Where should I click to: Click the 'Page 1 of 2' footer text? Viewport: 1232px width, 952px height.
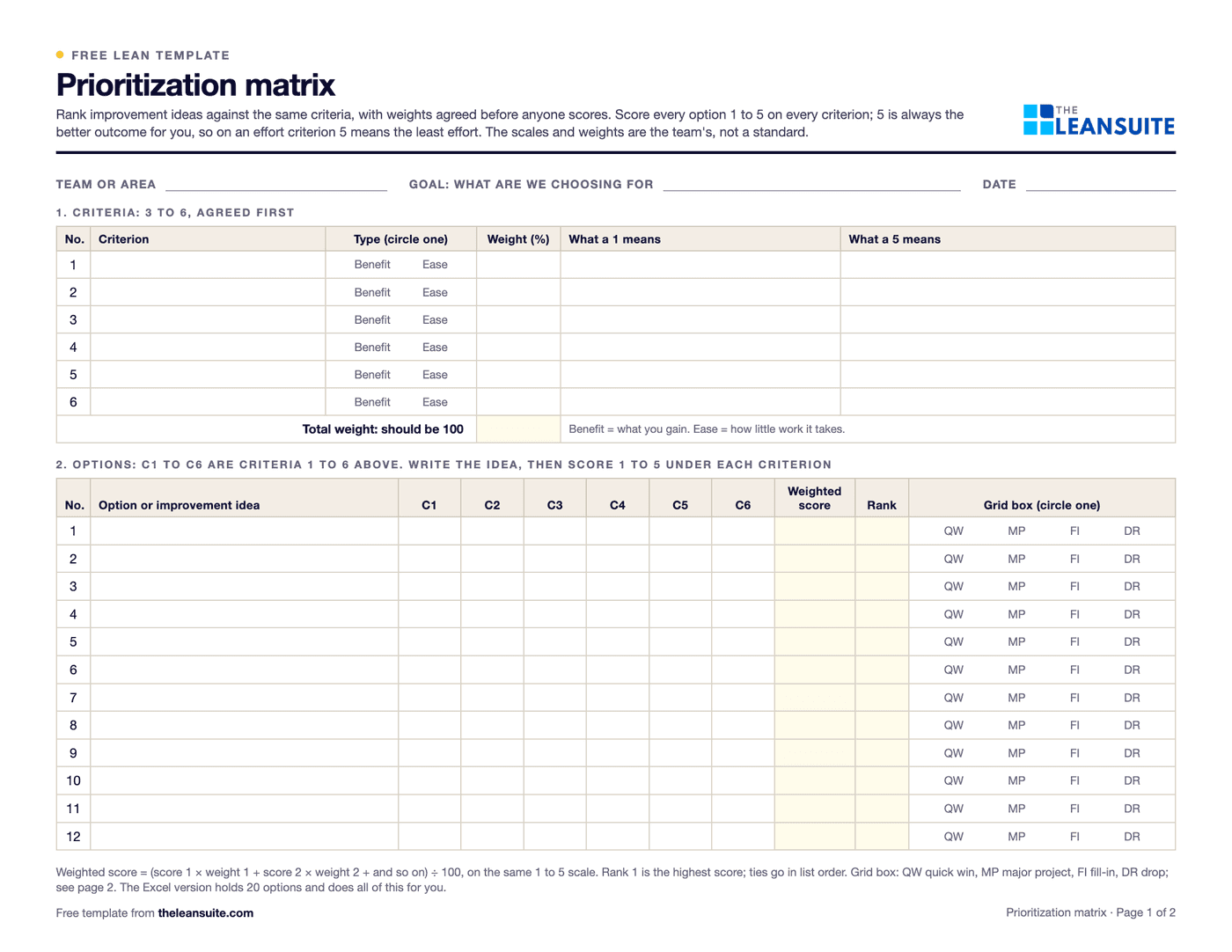(1146, 913)
